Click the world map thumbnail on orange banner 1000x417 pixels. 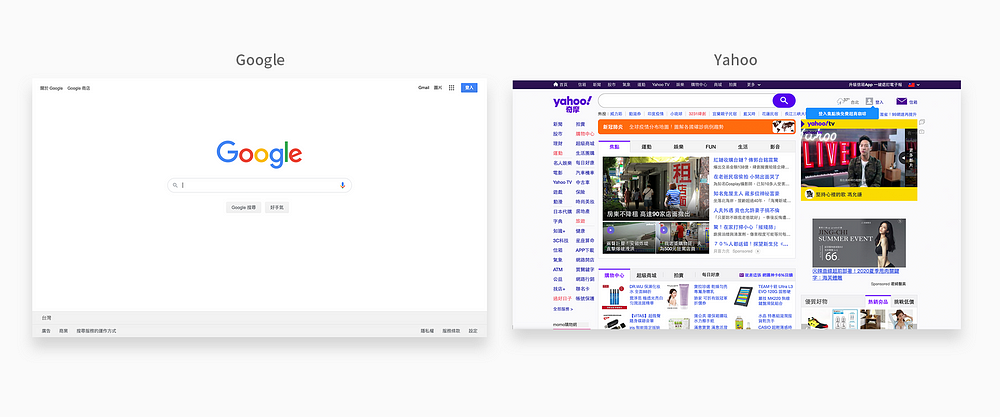pos(783,127)
